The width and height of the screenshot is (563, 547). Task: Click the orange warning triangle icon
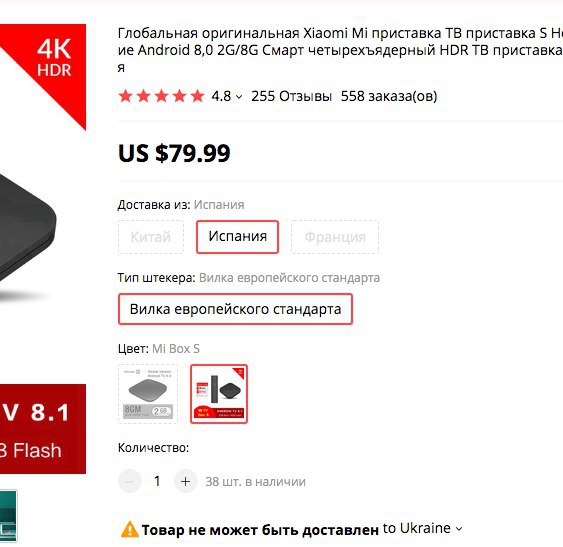(x=130, y=529)
